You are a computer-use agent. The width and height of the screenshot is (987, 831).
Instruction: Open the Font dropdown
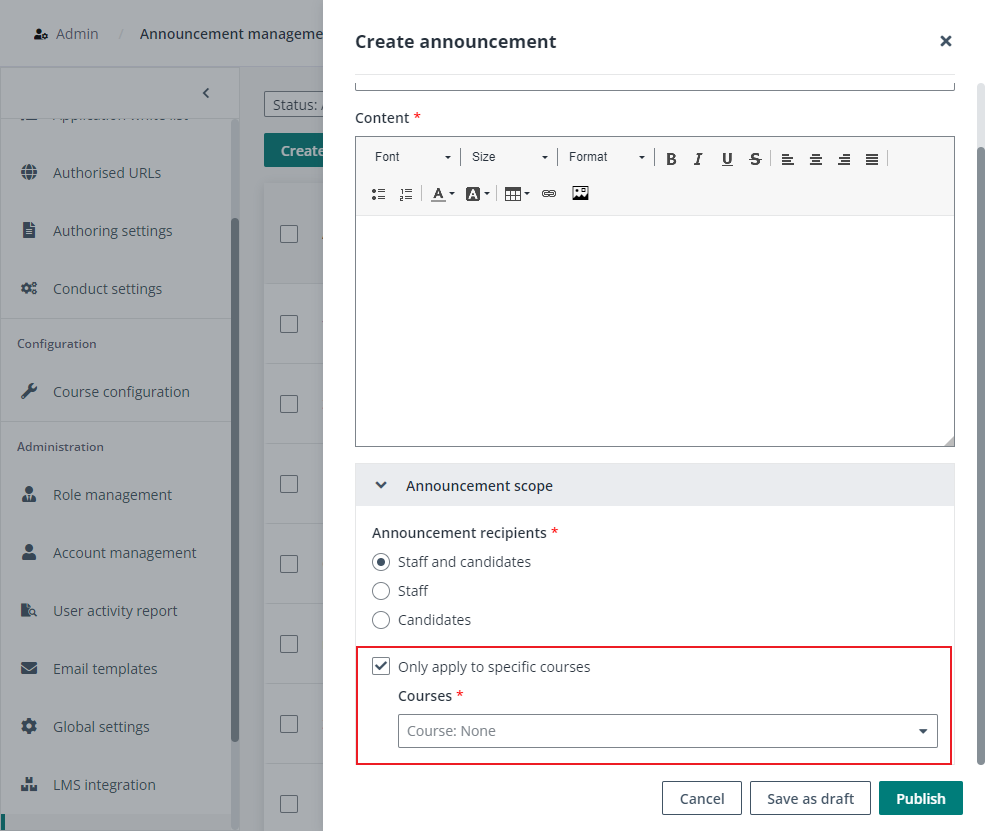pyautogui.click(x=412, y=157)
